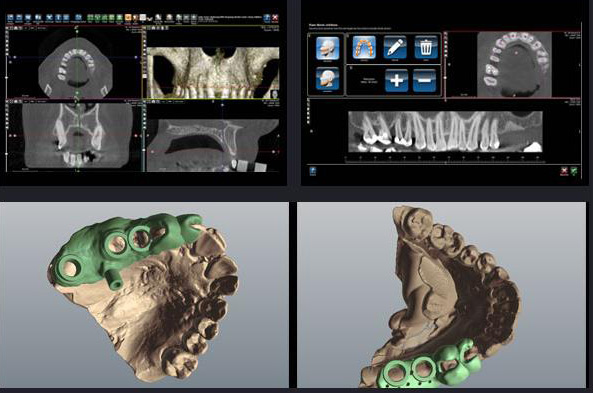
Task: Click the red X cancel icon
Action: tap(564, 171)
